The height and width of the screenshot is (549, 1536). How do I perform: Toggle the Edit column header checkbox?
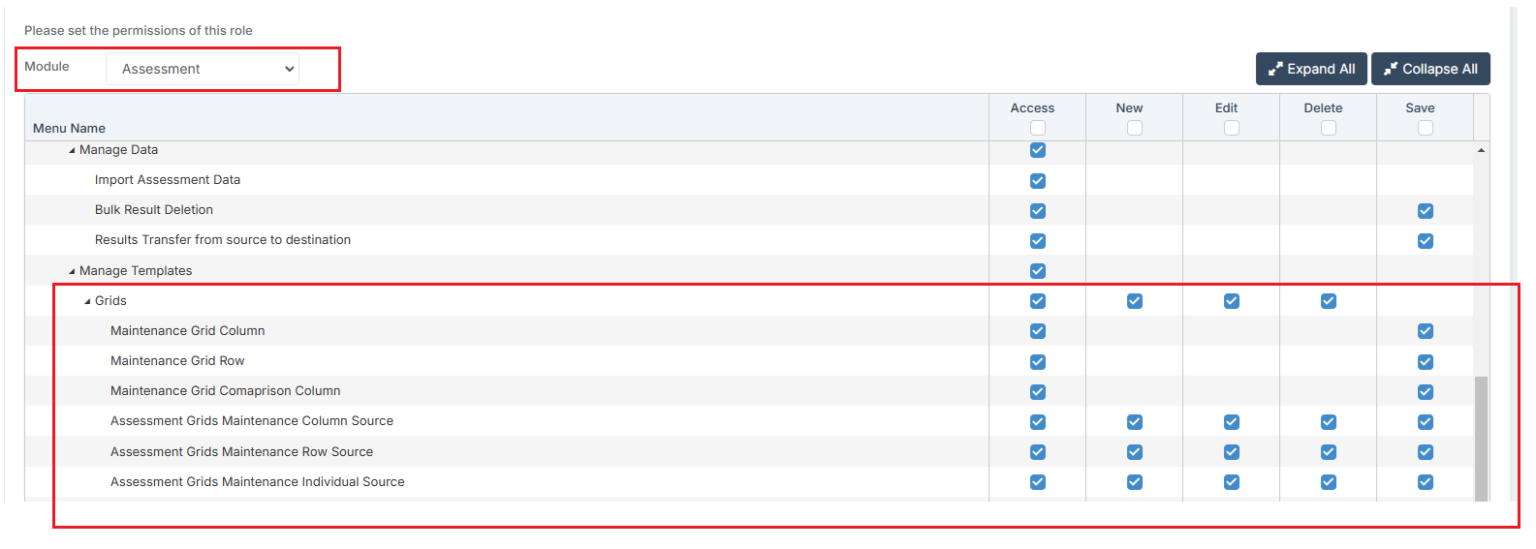tap(1231, 128)
